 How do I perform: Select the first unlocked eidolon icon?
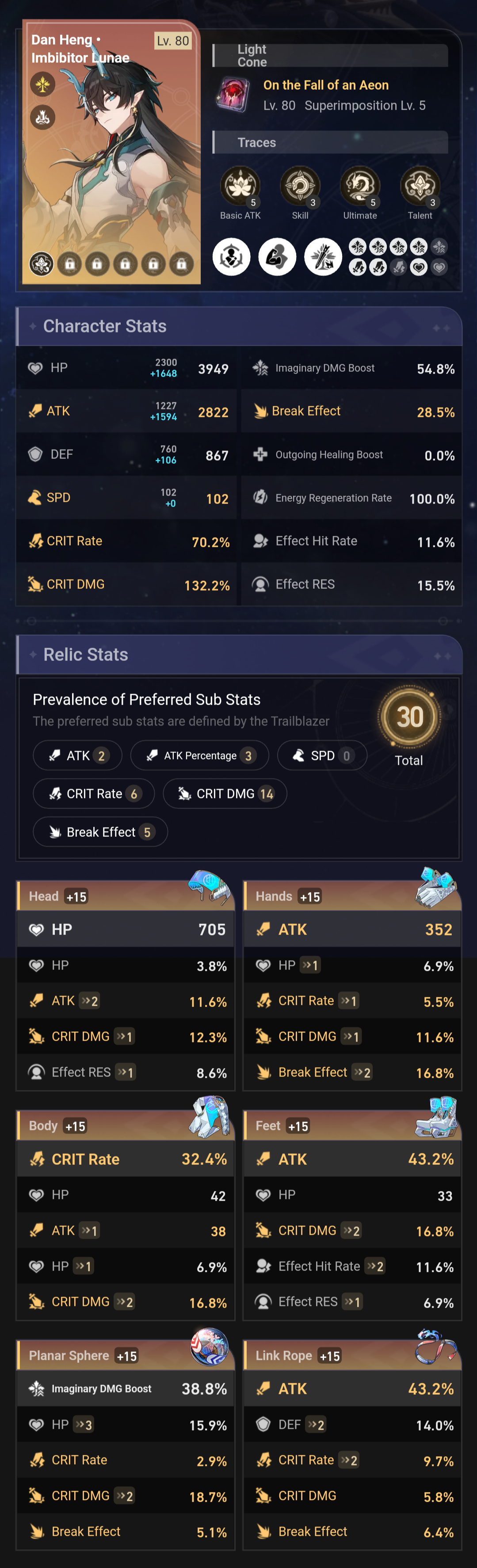click(42, 263)
